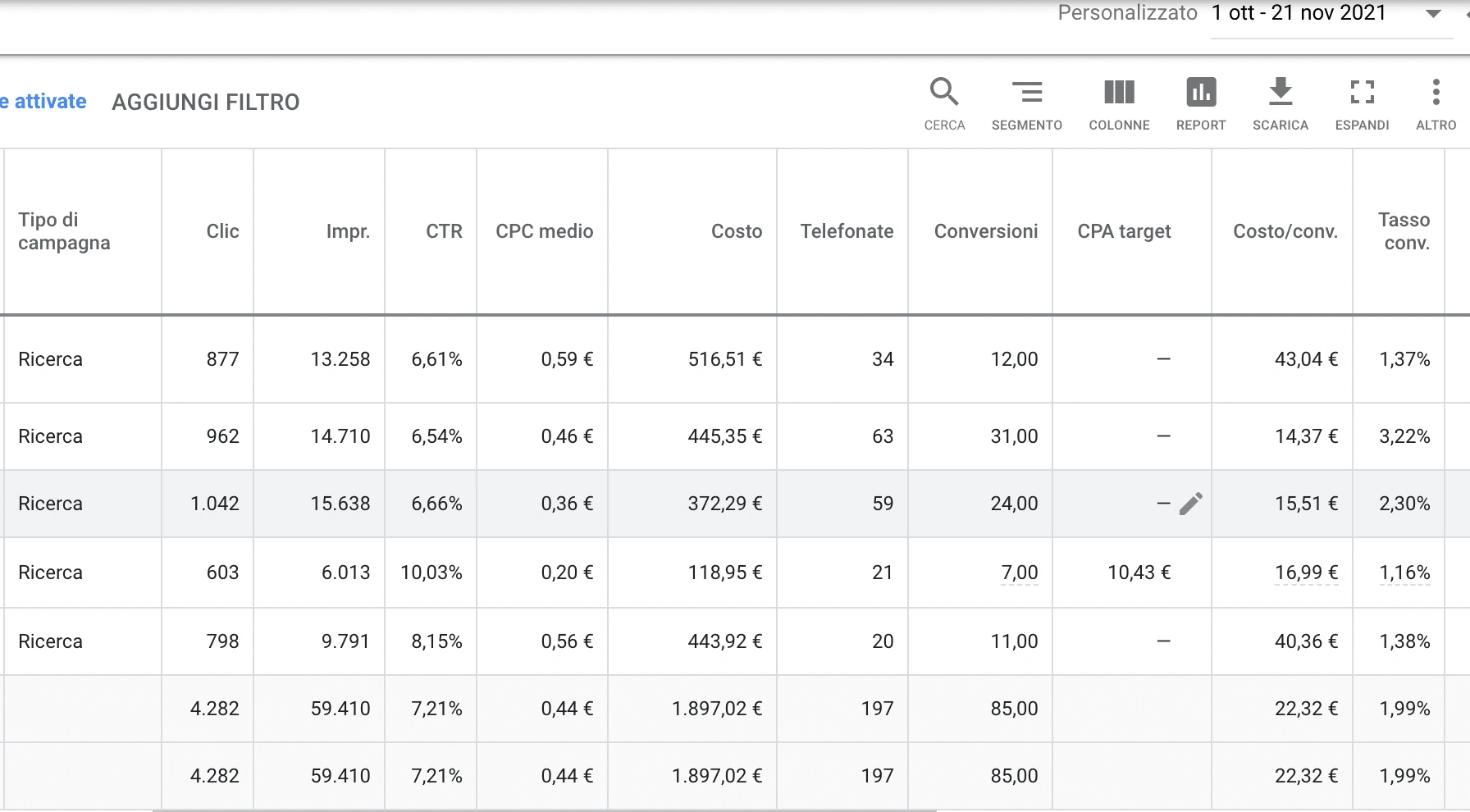Click clicks value 877
1470x812 pixels.
(222, 359)
